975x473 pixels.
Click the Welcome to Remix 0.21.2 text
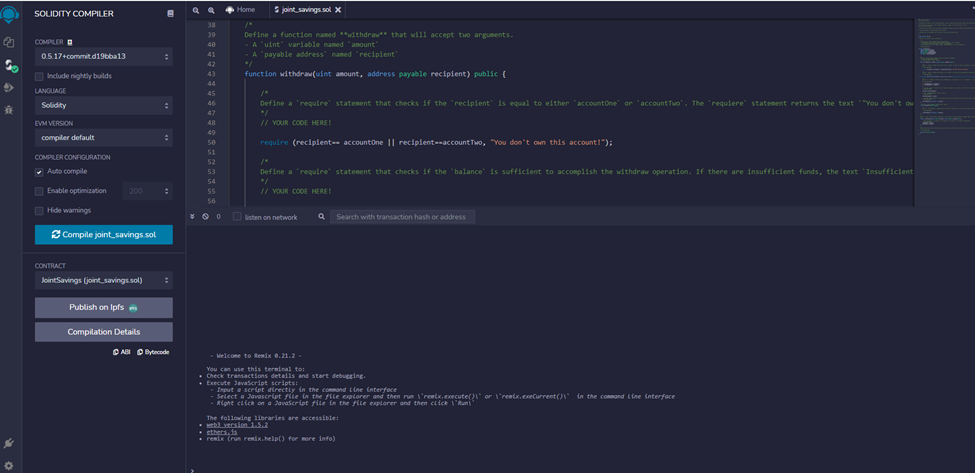click(256, 356)
